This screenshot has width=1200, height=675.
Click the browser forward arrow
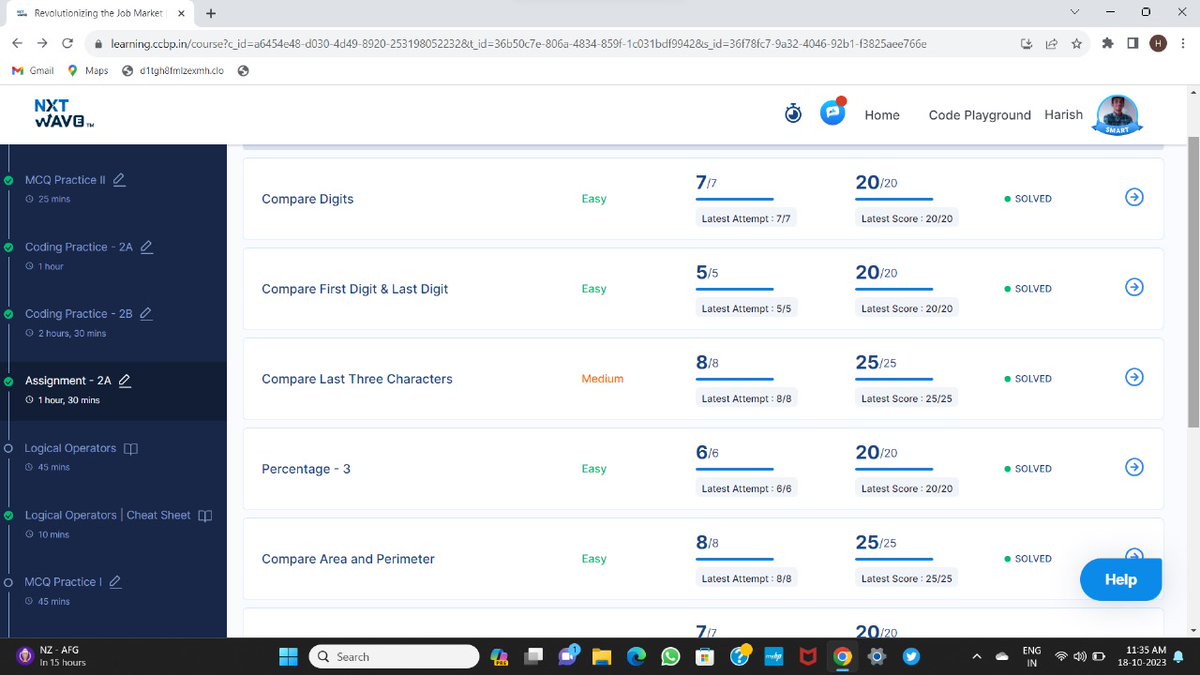point(42,43)
